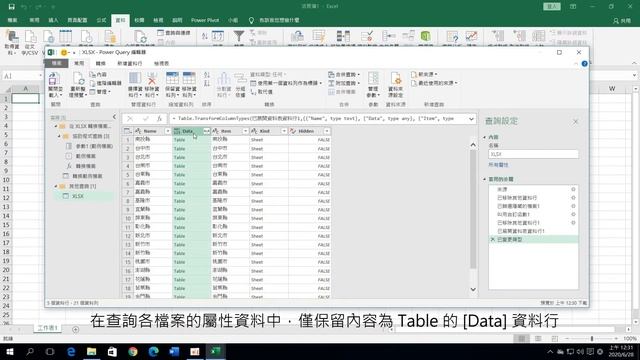Collapse the queries pane arrow

coord(114,117)
